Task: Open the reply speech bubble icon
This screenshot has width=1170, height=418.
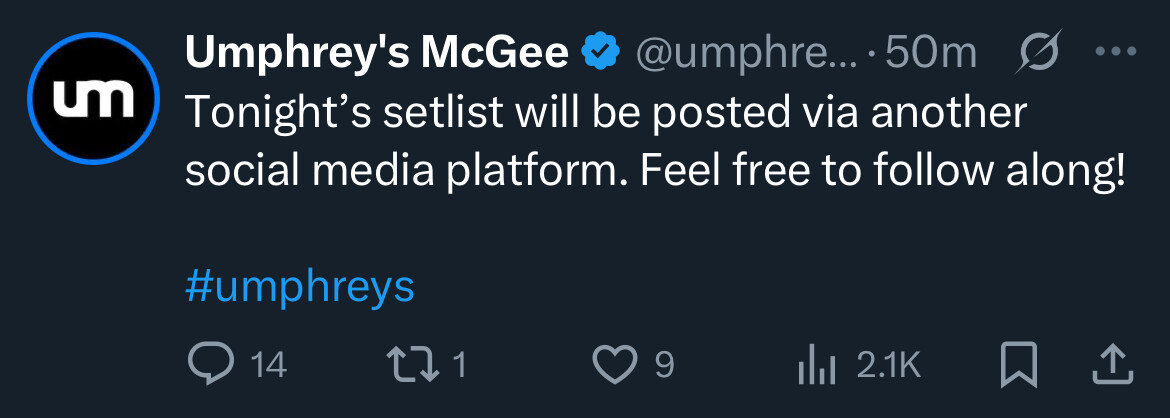Action: click(x=211, y=365)
